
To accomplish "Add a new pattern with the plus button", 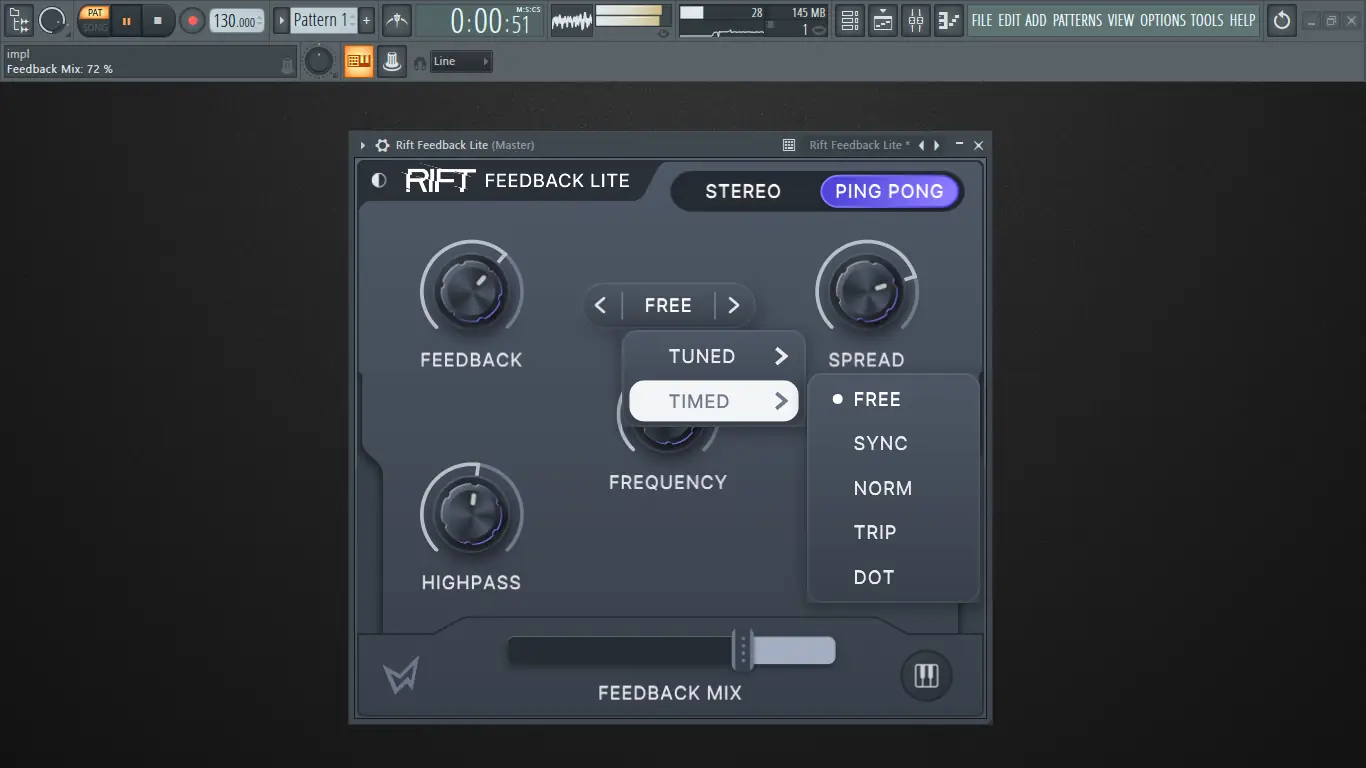I will (366, 20).
